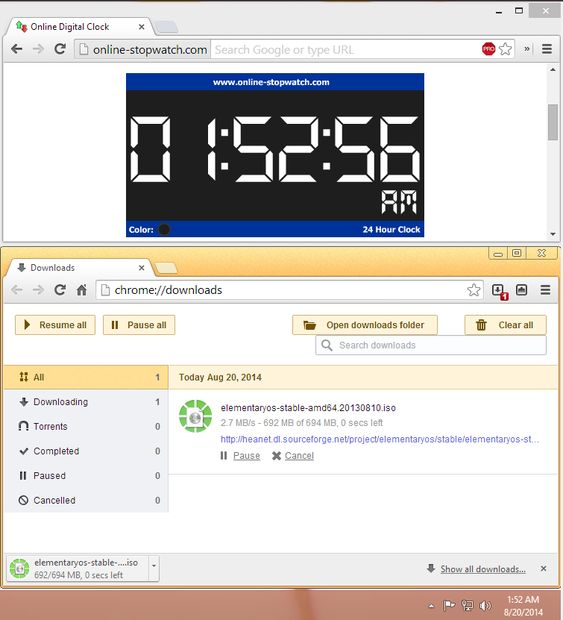The width and height of the screenshot is (563, 620).
Task: Click the Color swatch circle on the clock
Action: click(x=164, y=229)
